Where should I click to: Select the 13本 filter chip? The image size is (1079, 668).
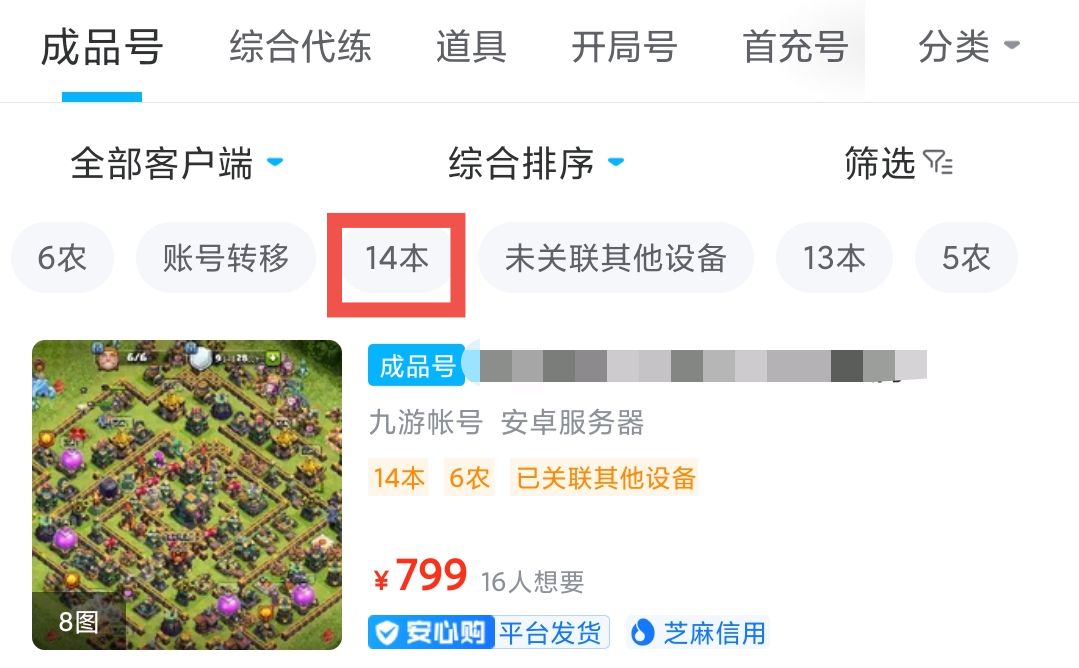point(834,258)
